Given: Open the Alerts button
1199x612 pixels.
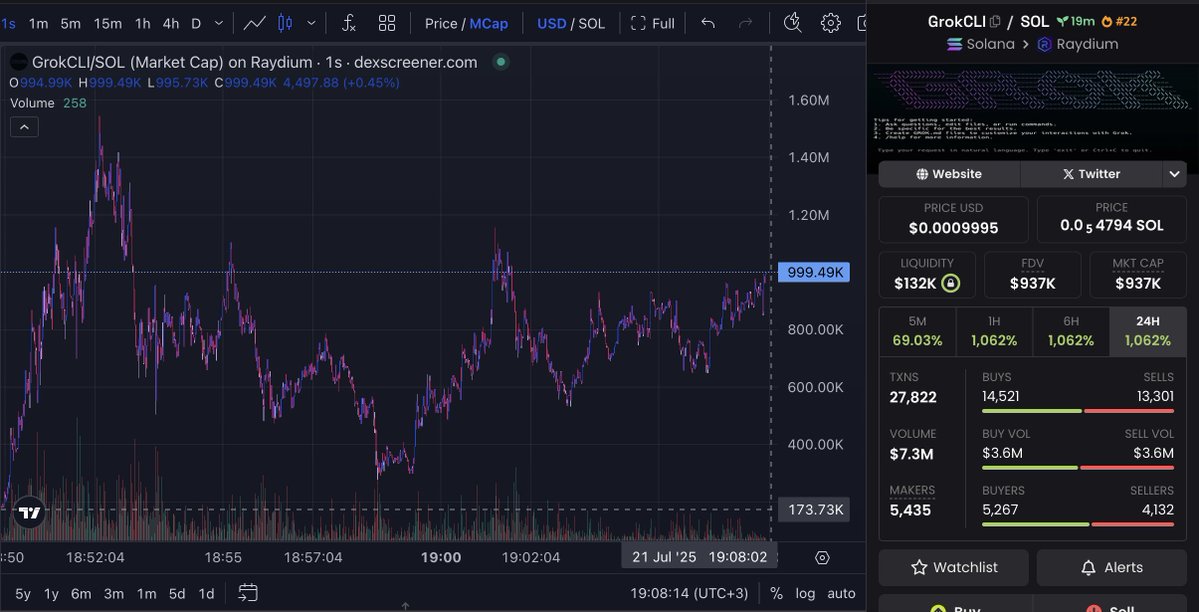Looking at the screenshot, I should click(x=1112, y=568).
